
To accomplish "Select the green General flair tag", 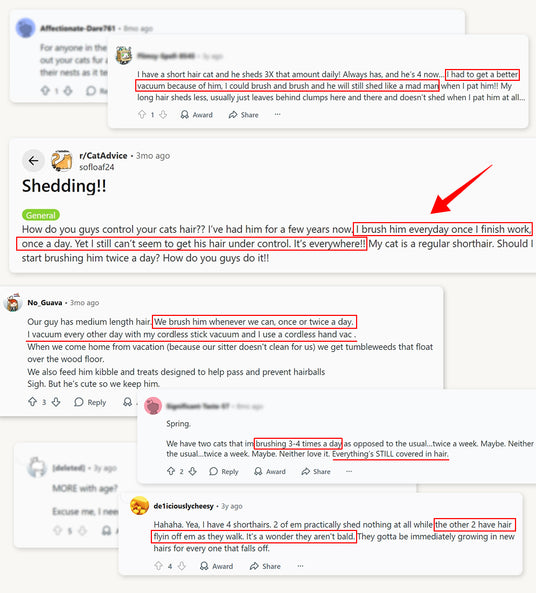I will click(x=40, y=215).
